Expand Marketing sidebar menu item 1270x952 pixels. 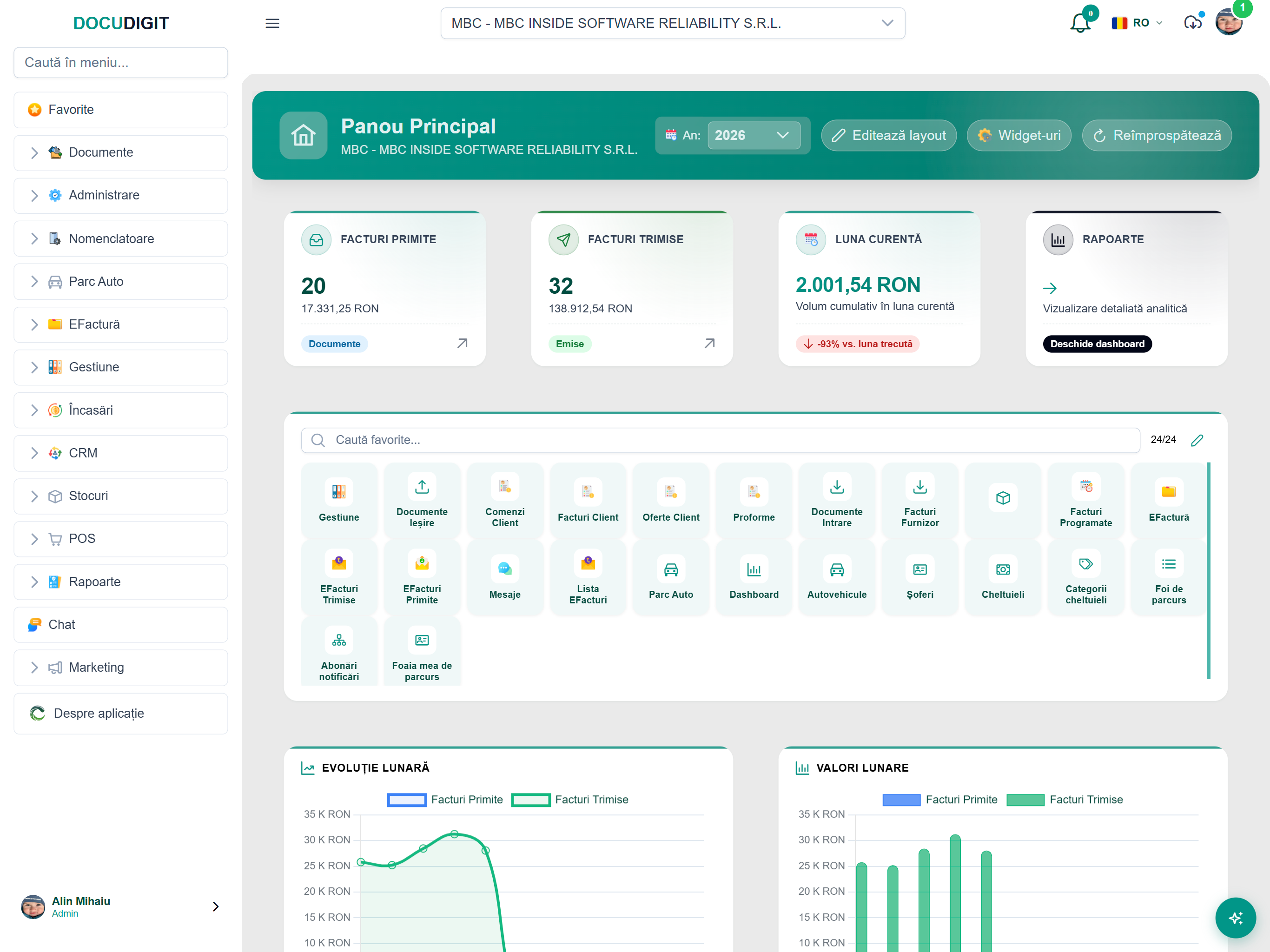point(120,667)
